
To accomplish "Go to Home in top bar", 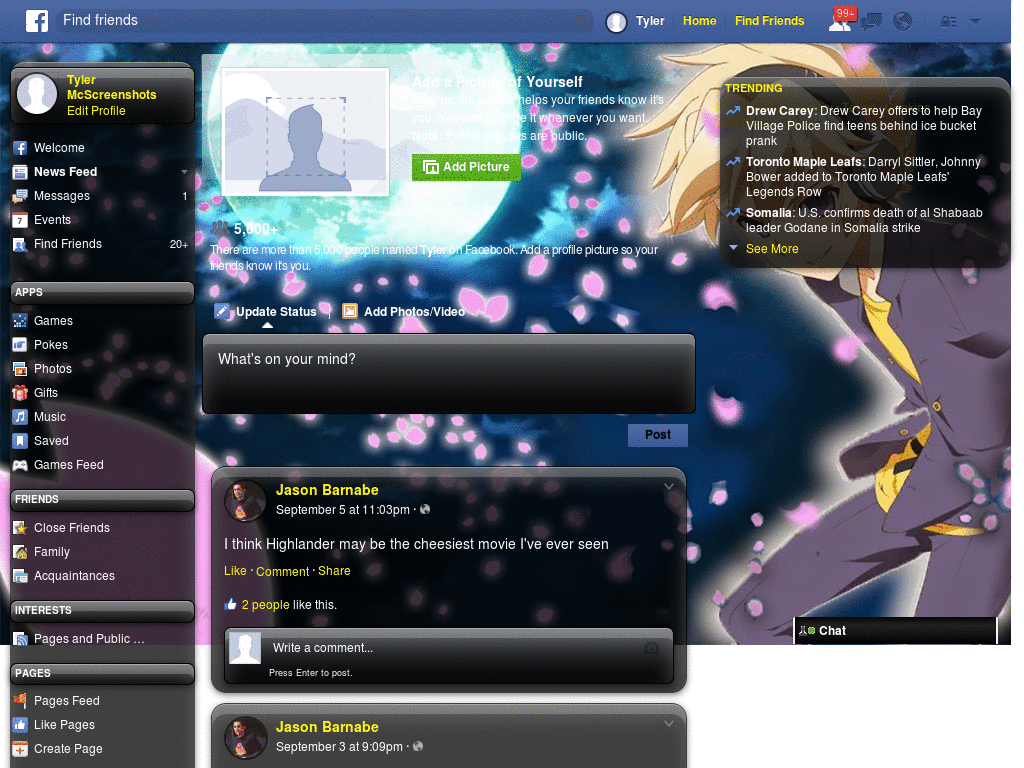I will click(699, 21).
